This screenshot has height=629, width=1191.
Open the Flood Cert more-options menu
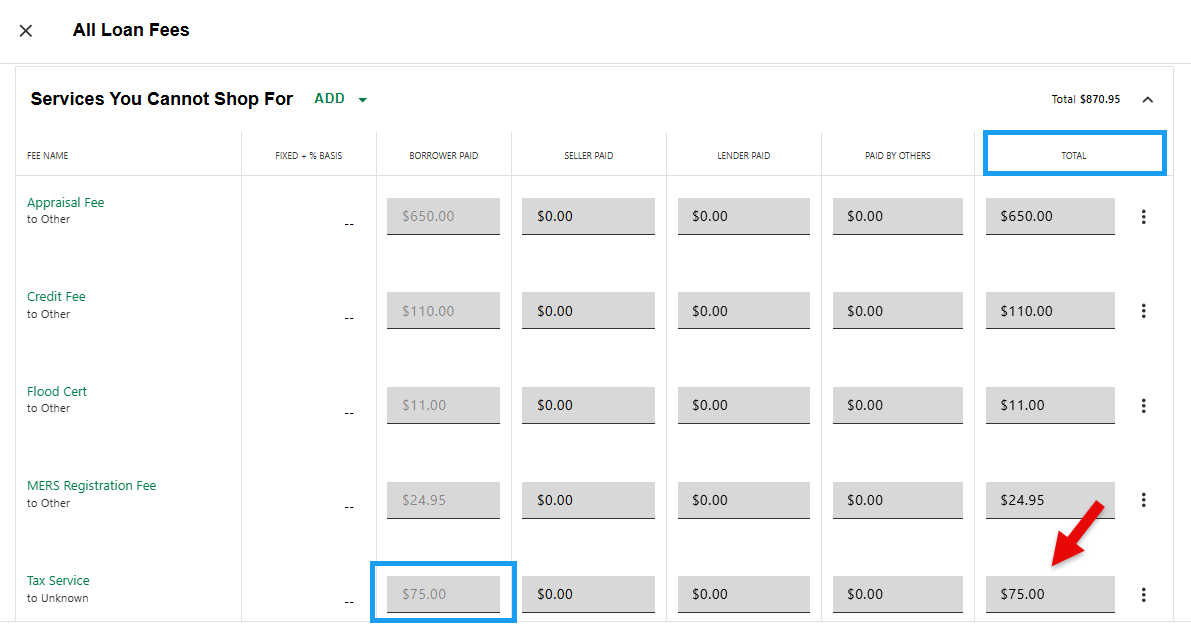coord(1143,406)
